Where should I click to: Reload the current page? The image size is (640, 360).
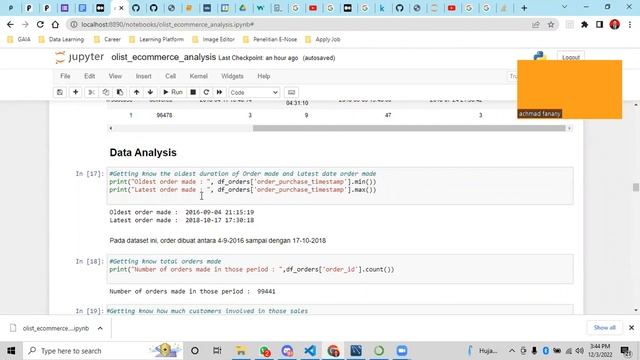[40, 24]
